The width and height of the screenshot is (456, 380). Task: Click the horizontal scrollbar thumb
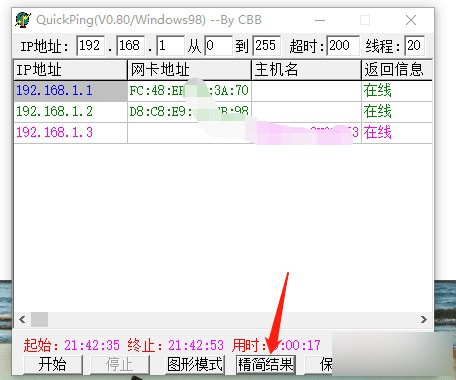click(40, 320)
